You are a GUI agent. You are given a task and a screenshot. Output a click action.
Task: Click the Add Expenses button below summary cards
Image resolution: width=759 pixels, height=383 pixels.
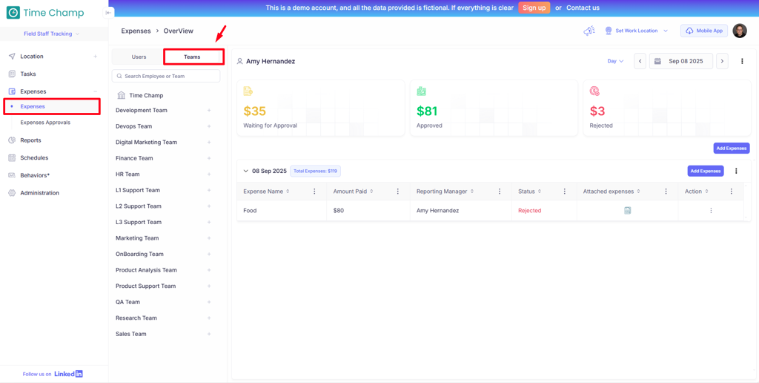(731, 148)
